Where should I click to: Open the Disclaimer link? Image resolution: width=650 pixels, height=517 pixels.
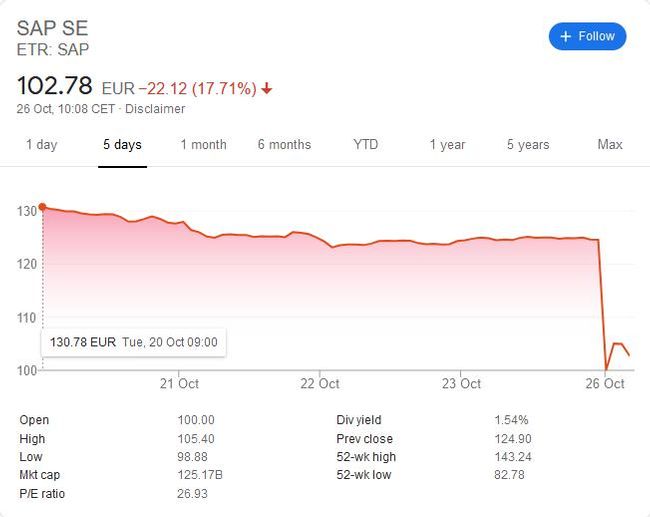pos(155,109)
